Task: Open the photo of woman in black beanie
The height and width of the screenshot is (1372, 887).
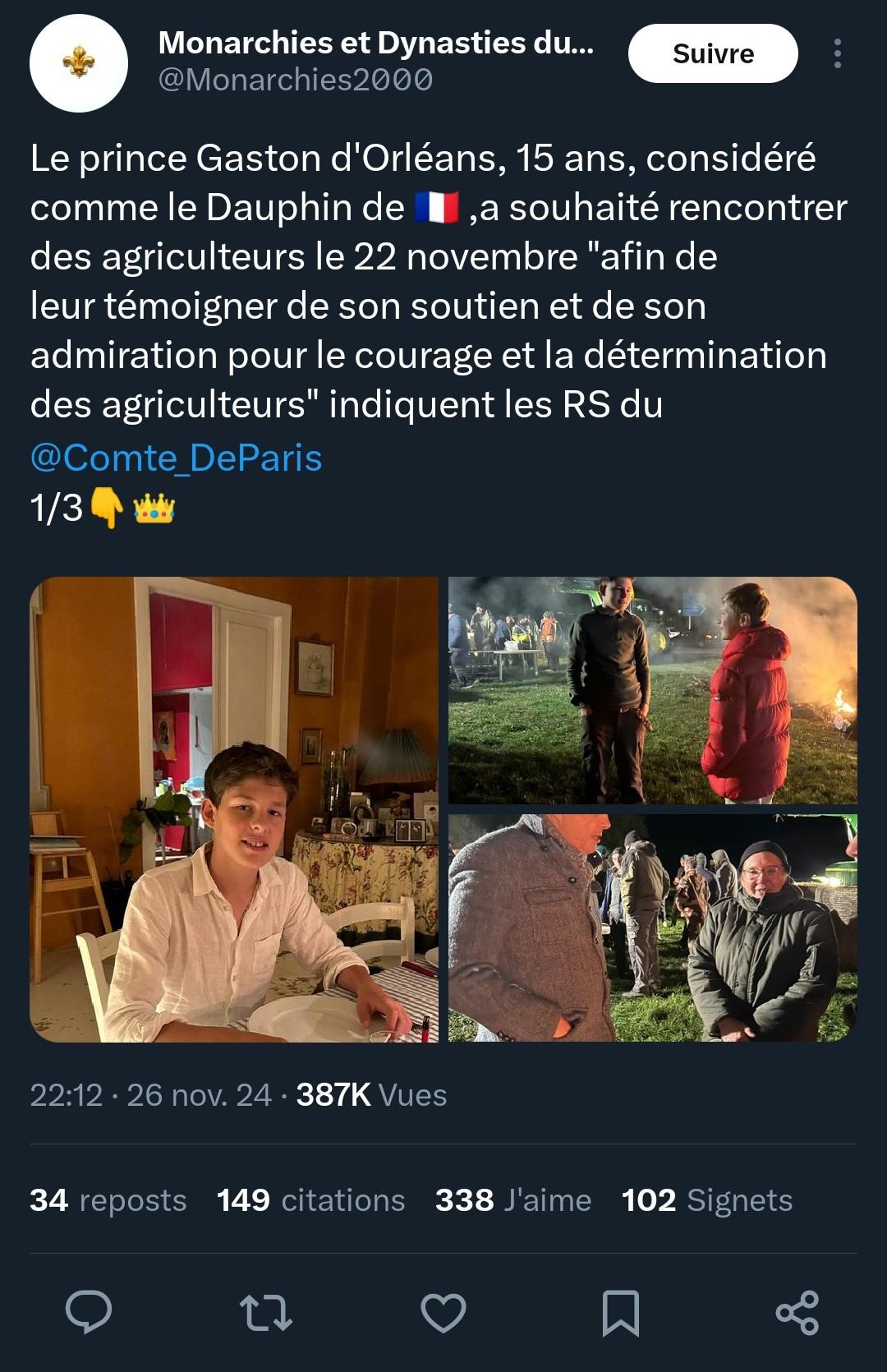Action: click(x=653, y=928)
